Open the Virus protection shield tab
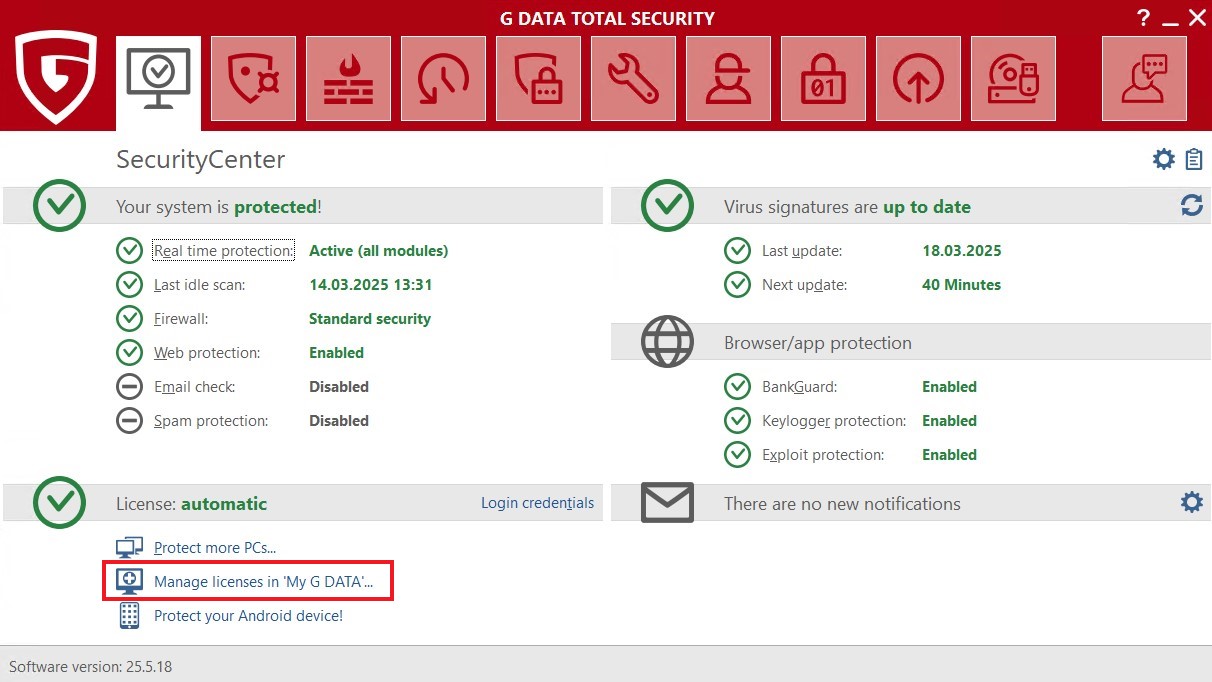 [x=253, y=79]
